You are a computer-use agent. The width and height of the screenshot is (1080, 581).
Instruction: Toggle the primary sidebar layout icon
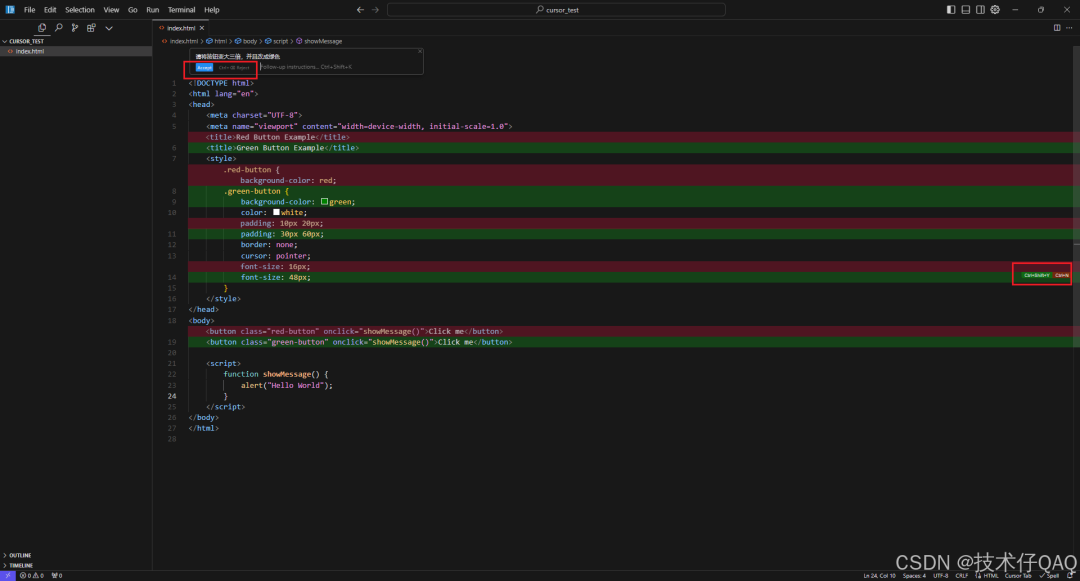point(951,10)
